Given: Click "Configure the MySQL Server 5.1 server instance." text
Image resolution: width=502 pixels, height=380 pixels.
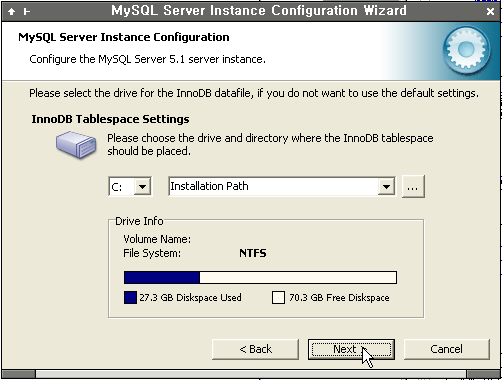Looking at the screenshot, I should click(147, 59).
